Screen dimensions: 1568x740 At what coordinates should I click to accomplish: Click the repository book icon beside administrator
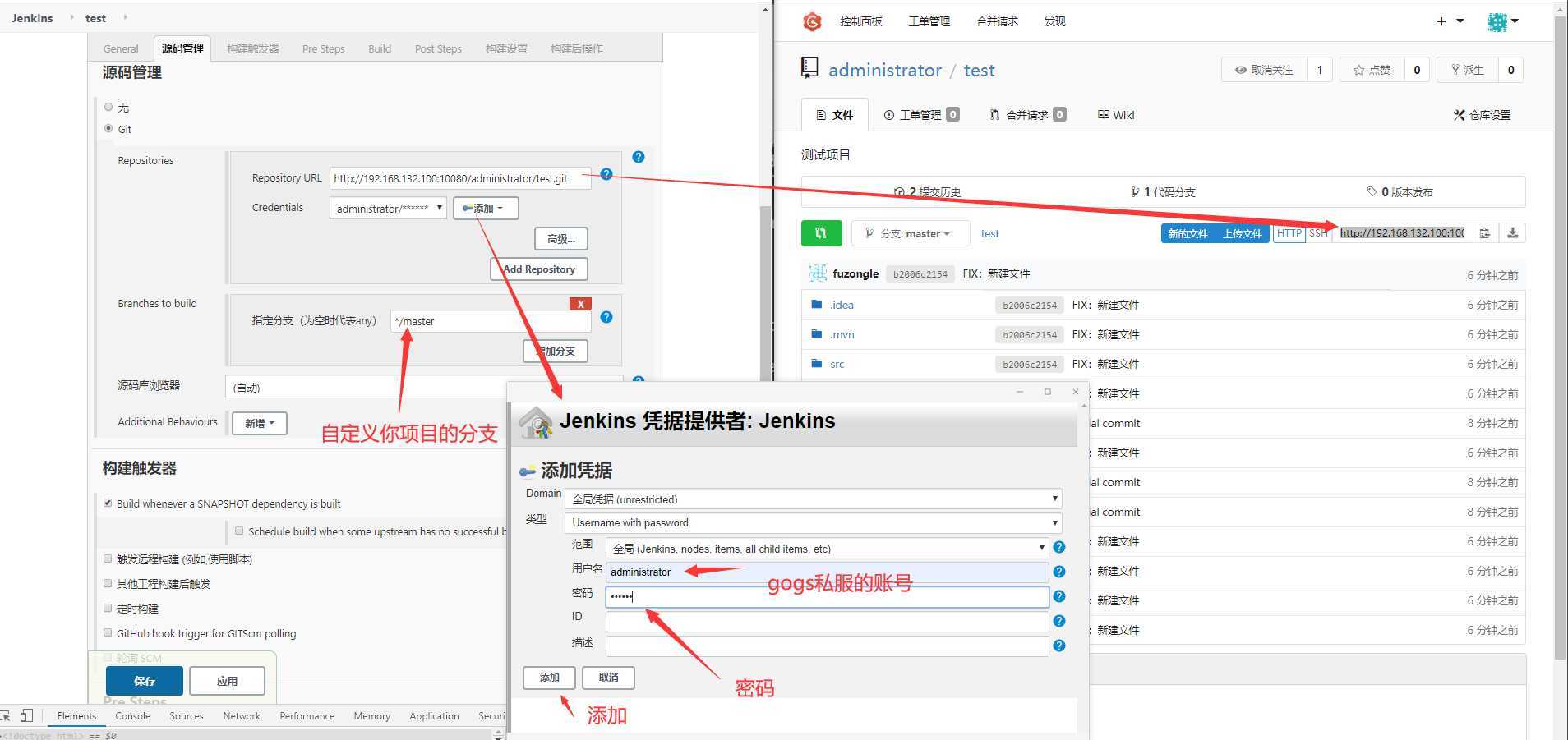(x=810, y=69)
